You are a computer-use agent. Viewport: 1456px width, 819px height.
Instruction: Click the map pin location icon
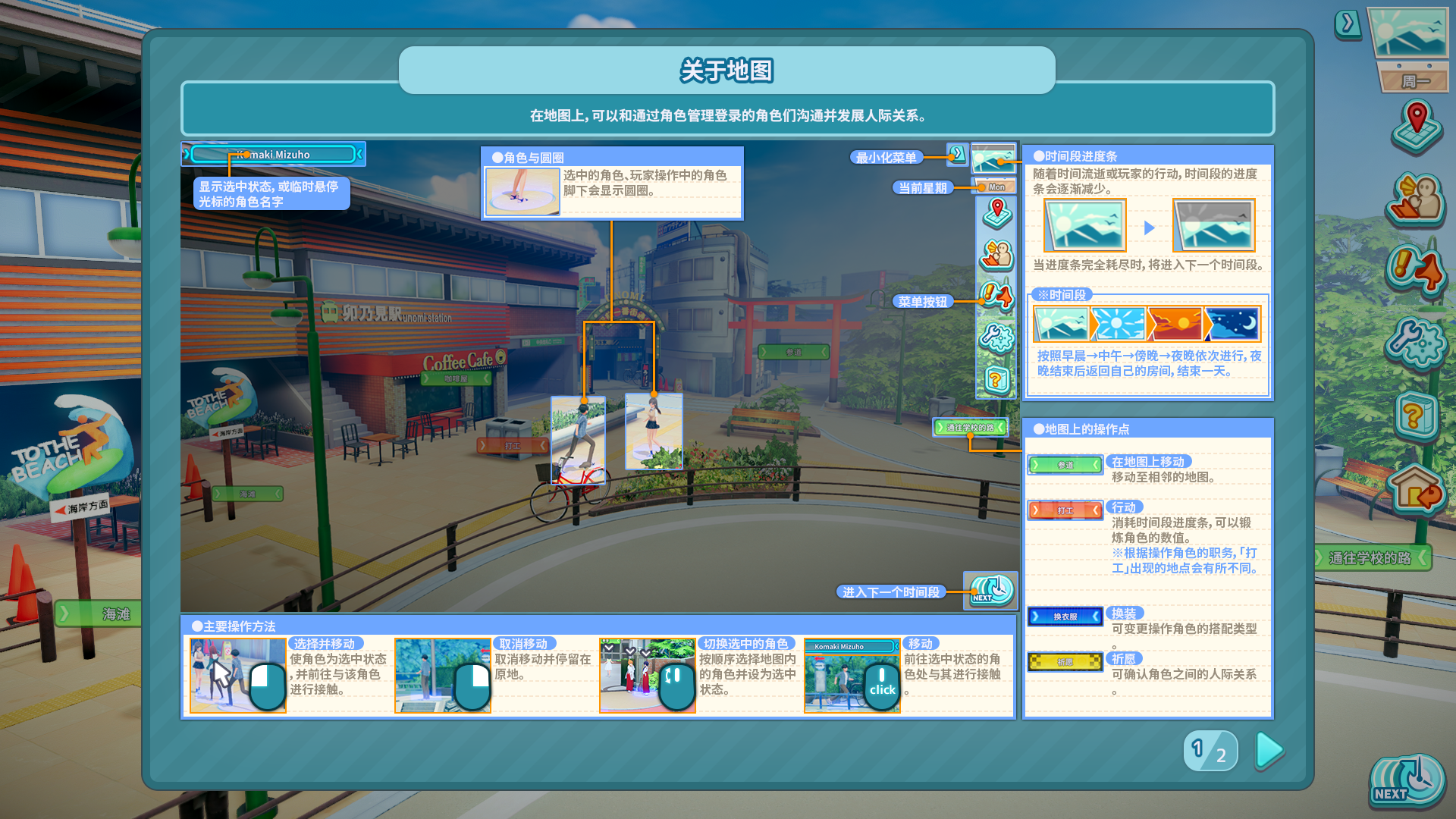(1416, 126)
